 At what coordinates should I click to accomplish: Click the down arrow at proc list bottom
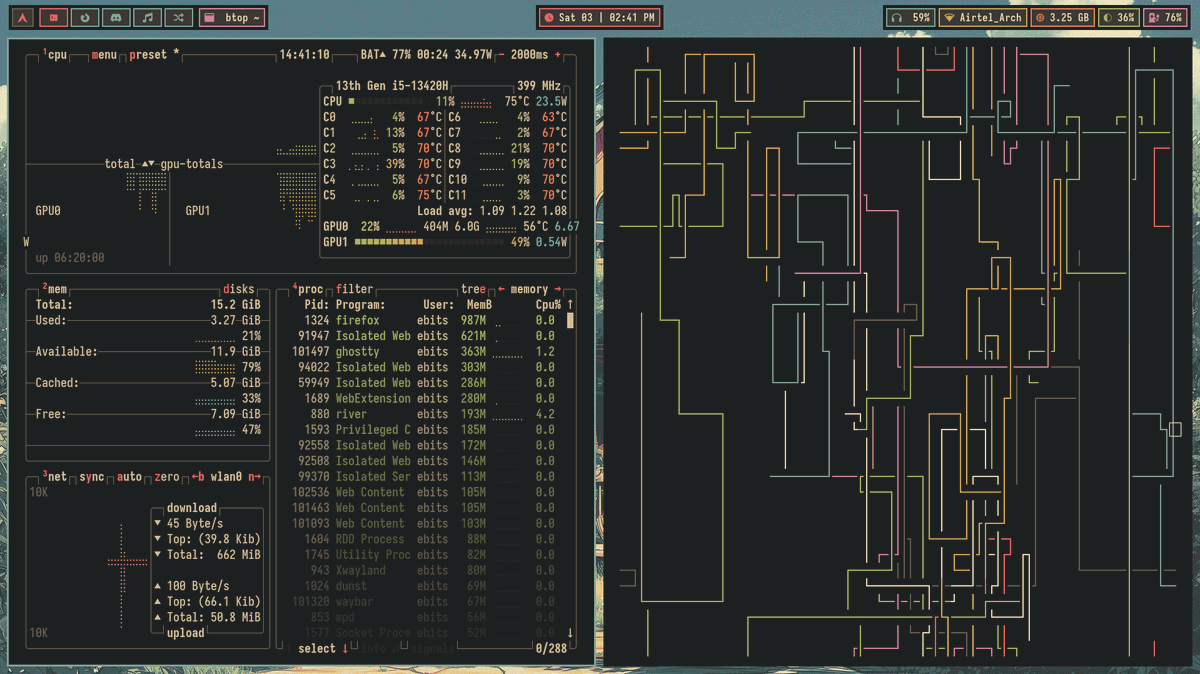tap(570, 632)
